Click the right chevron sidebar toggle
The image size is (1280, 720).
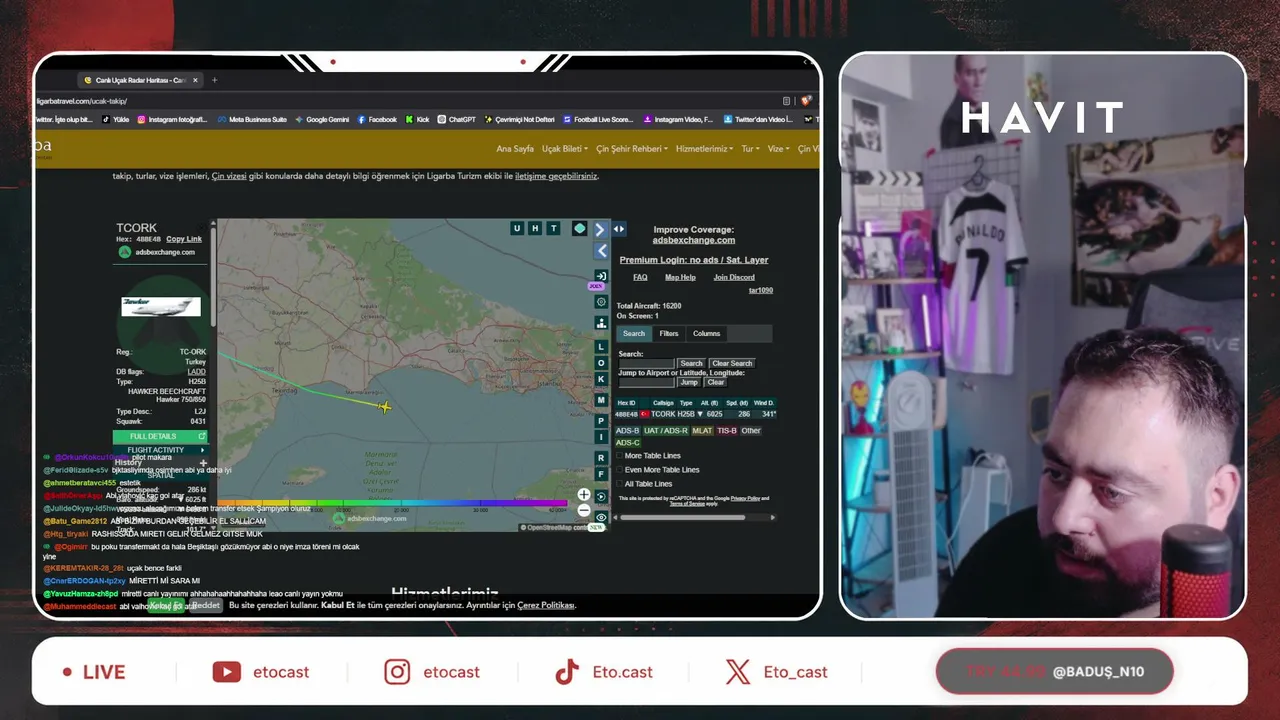pyautogui.click(x=600, y=230)
